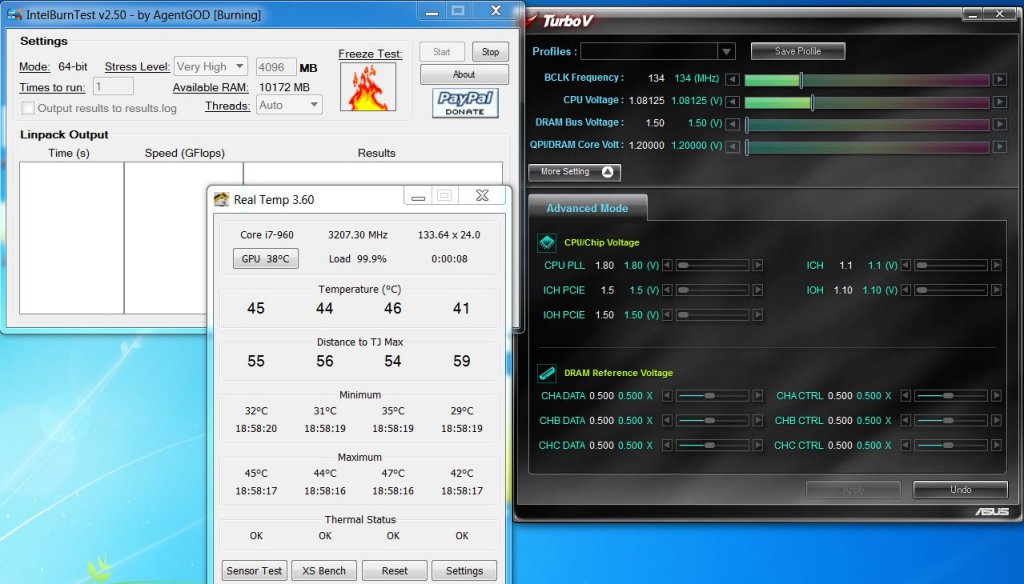
Task: Click the CPU PLL voltage slider
Action: coord(712,265)
